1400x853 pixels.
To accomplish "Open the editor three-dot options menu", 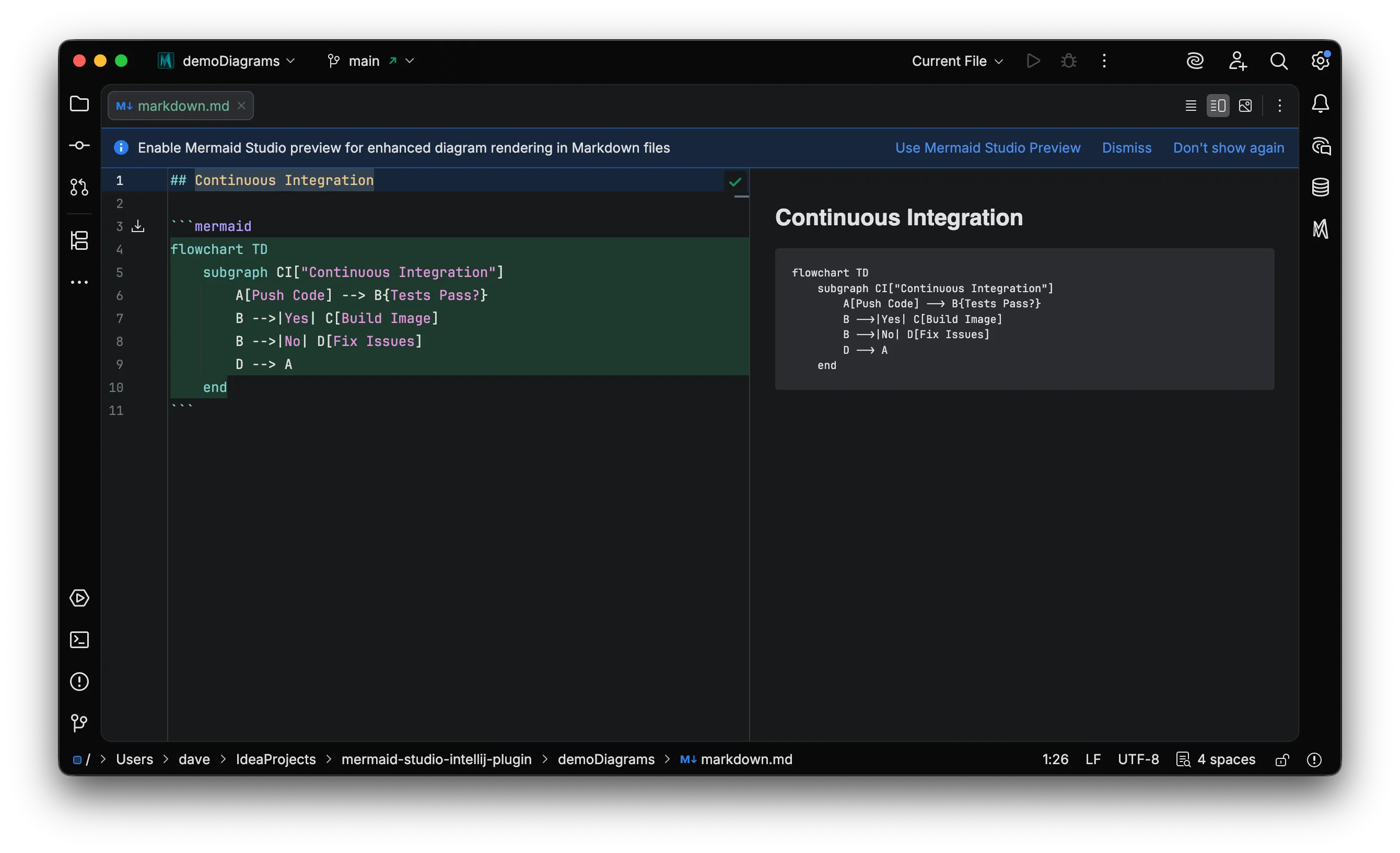I will click(1279, 105).
